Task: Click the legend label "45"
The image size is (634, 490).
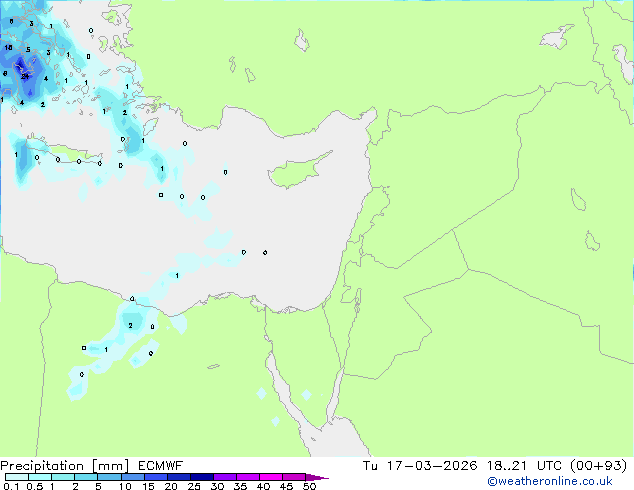Action: click(286, 486)
